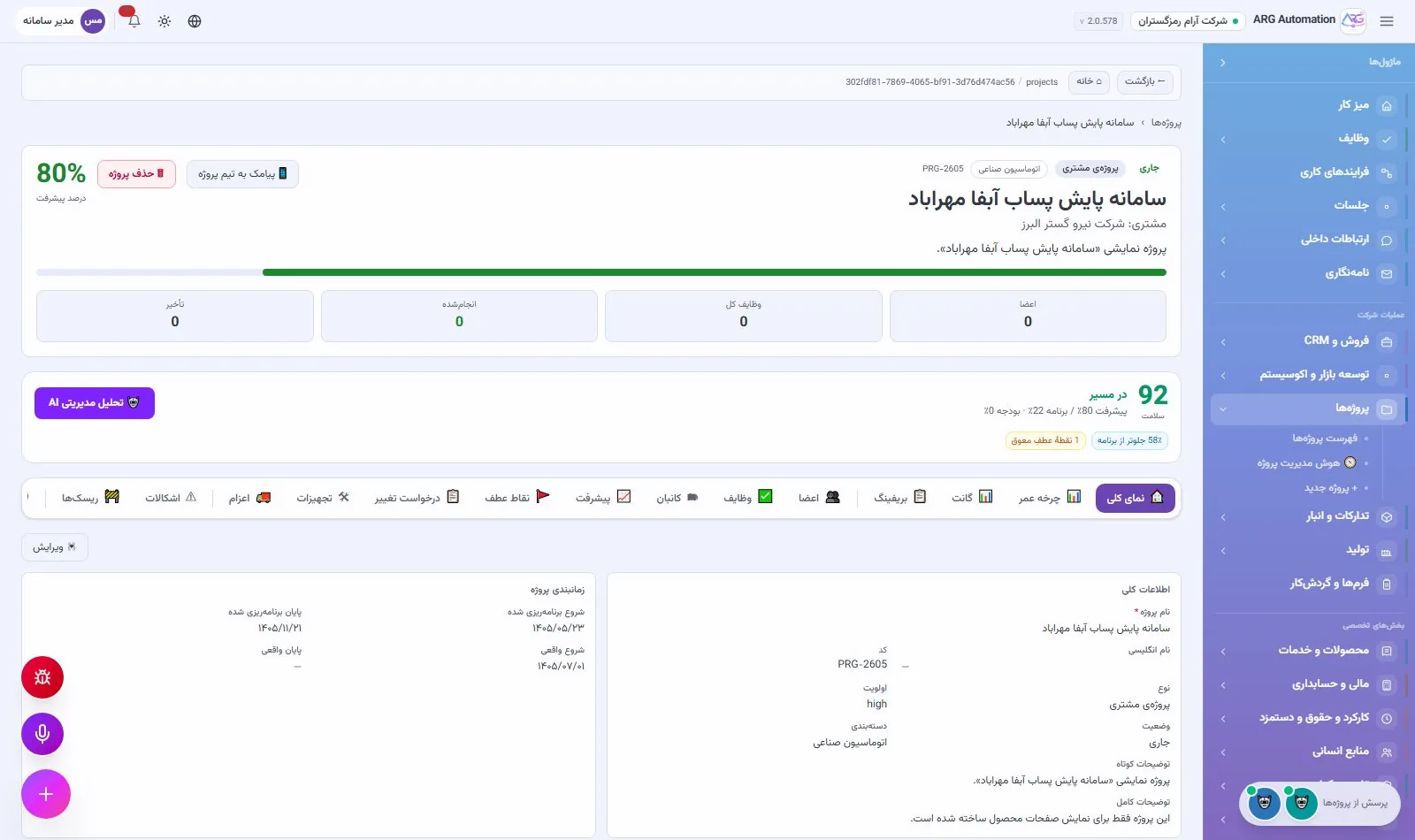The image size is (1415, 840).
Task: Click the حذف پروژه button
Action: [x=136, y=174]
